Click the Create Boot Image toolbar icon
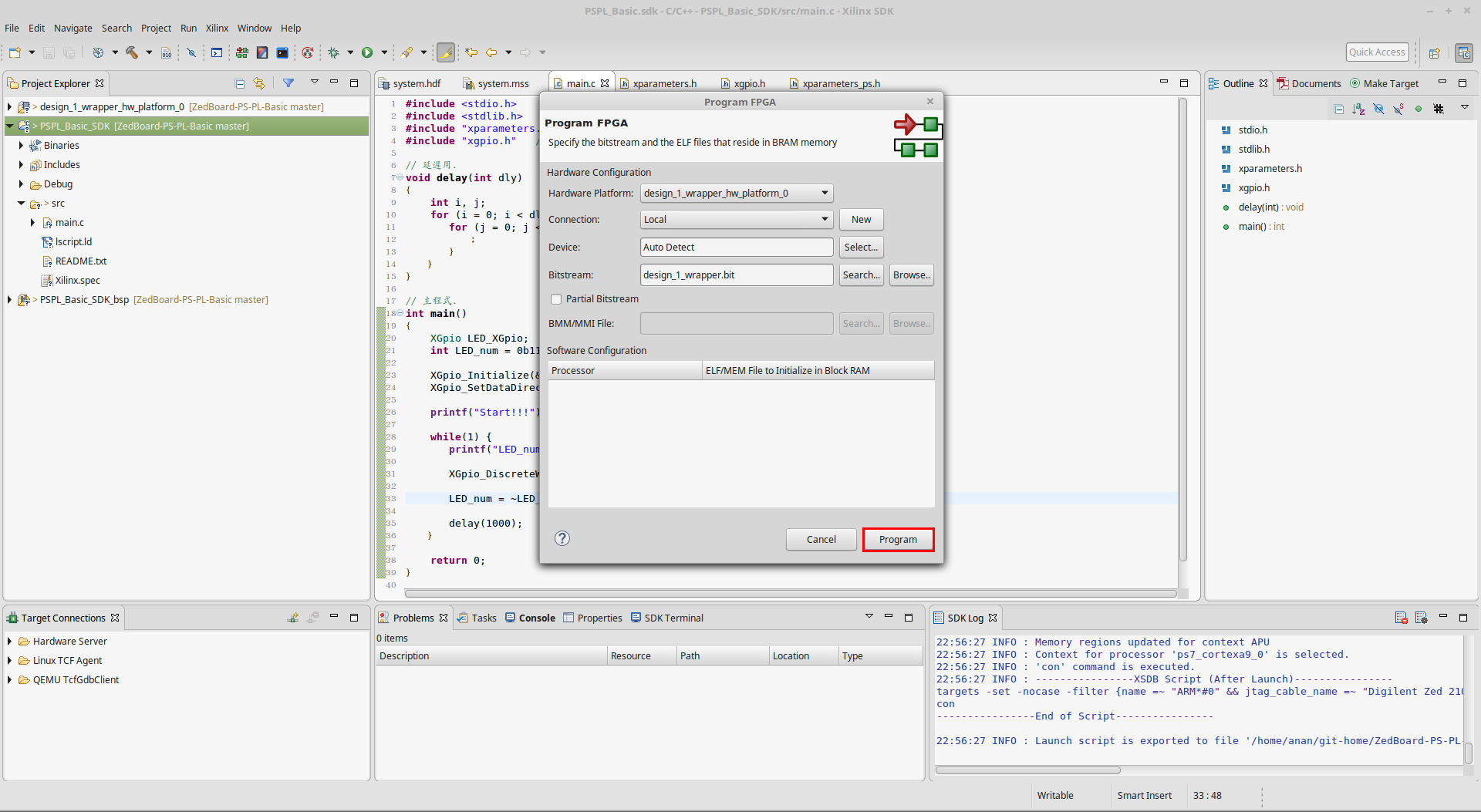This screenshot has width=1481, height=812. click(262, 52)
